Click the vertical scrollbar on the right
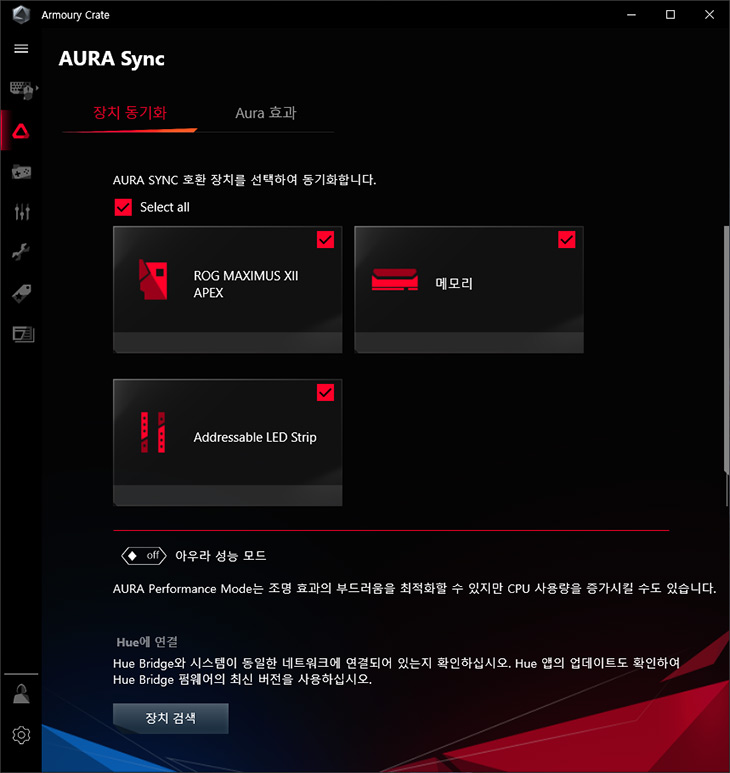Image resolution: width=730 pixels, height=773 pixels. tap(727, 350)
